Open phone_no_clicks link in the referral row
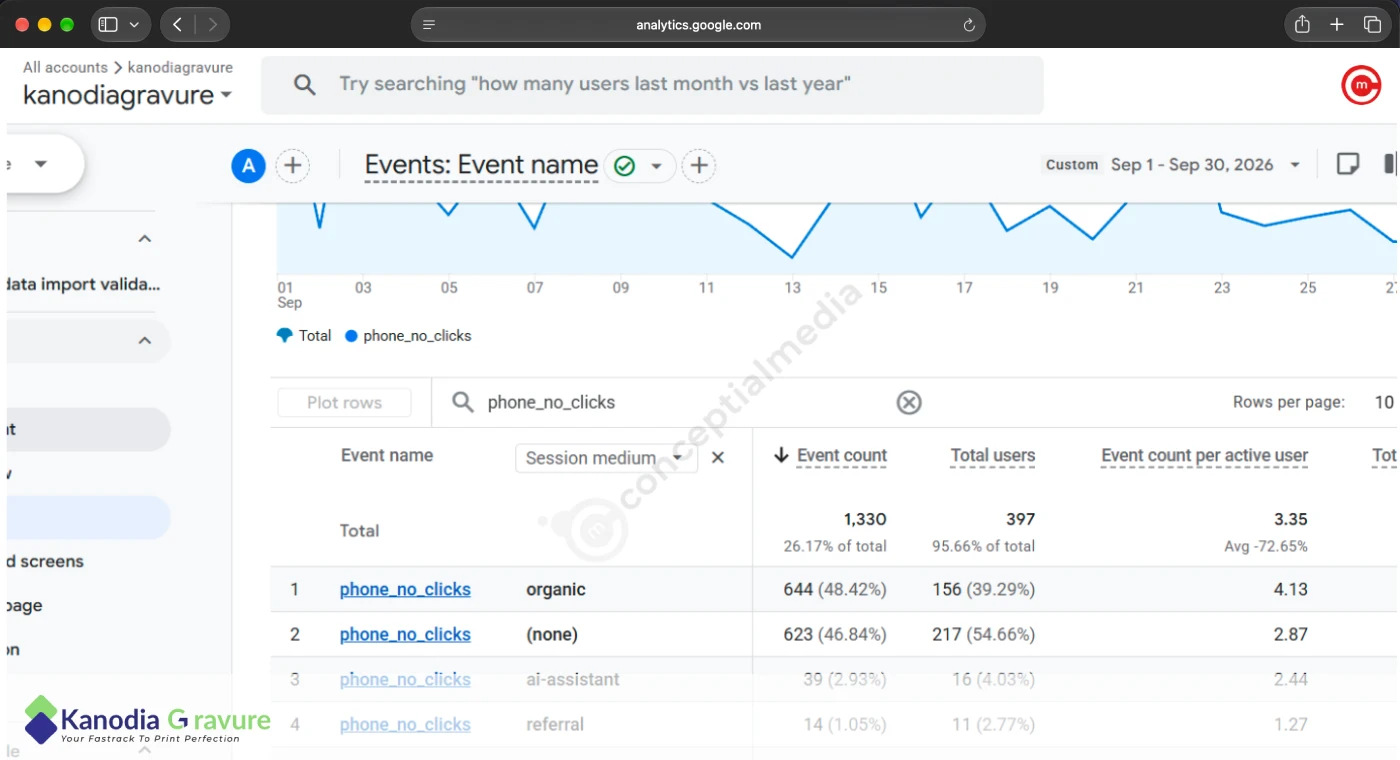The height and width of the screenshot is (760, 1400). point(405,724)
